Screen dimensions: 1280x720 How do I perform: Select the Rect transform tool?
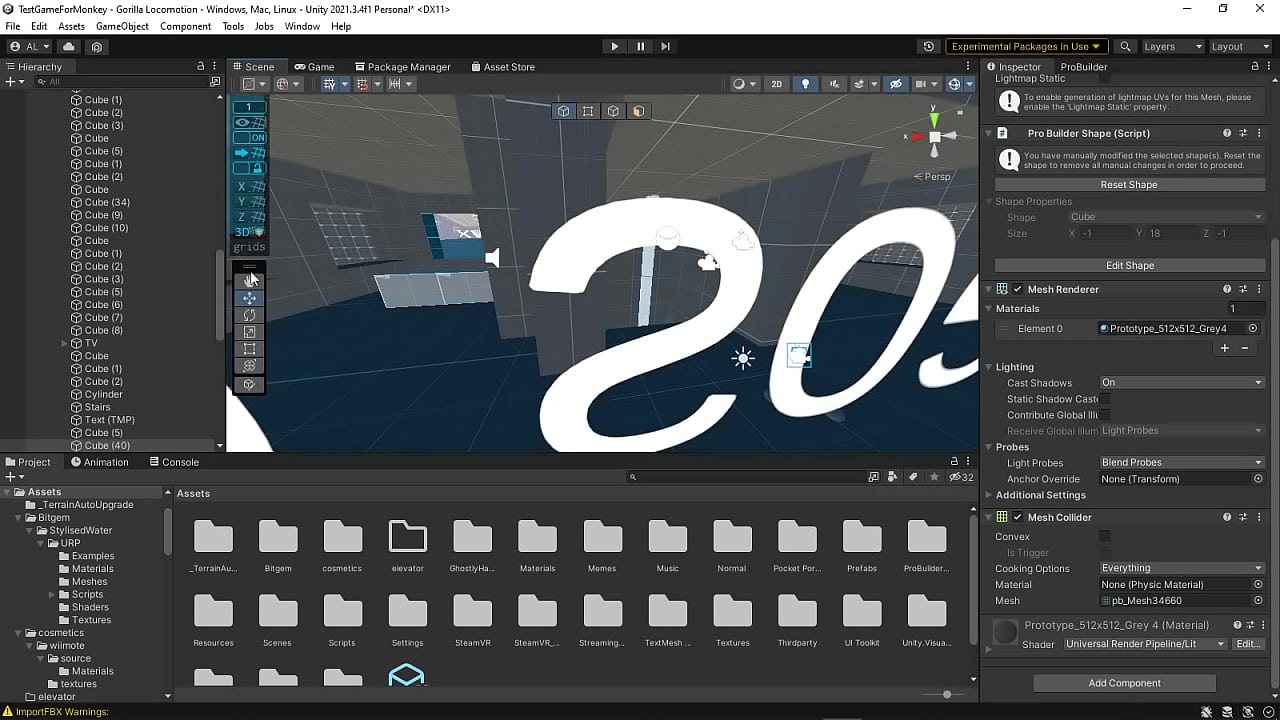tap(249, 349)
